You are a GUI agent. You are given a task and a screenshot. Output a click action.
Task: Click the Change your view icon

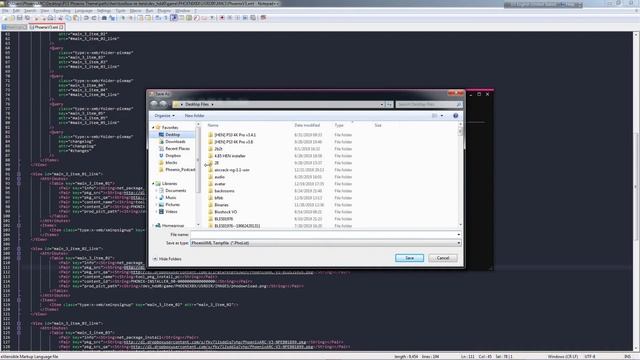(434, 116)
